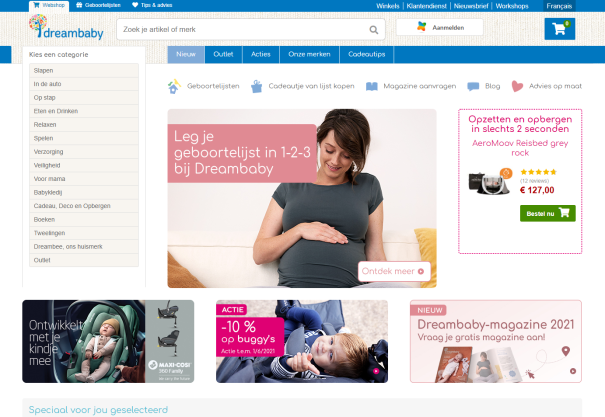
Task: Select the Voor mama category
Action: [x=84, y=179]
